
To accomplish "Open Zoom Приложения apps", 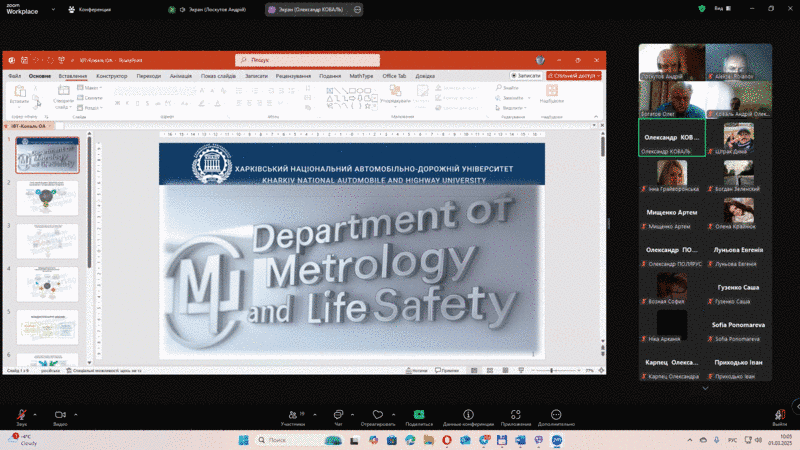I will 515,417.
